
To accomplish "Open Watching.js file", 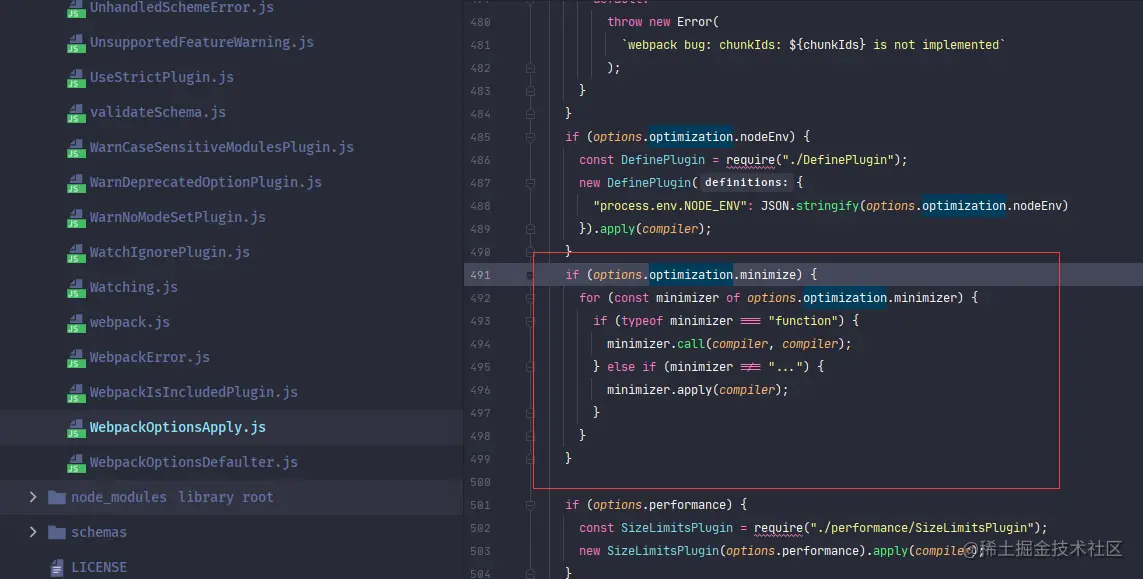I will (133, 287).
